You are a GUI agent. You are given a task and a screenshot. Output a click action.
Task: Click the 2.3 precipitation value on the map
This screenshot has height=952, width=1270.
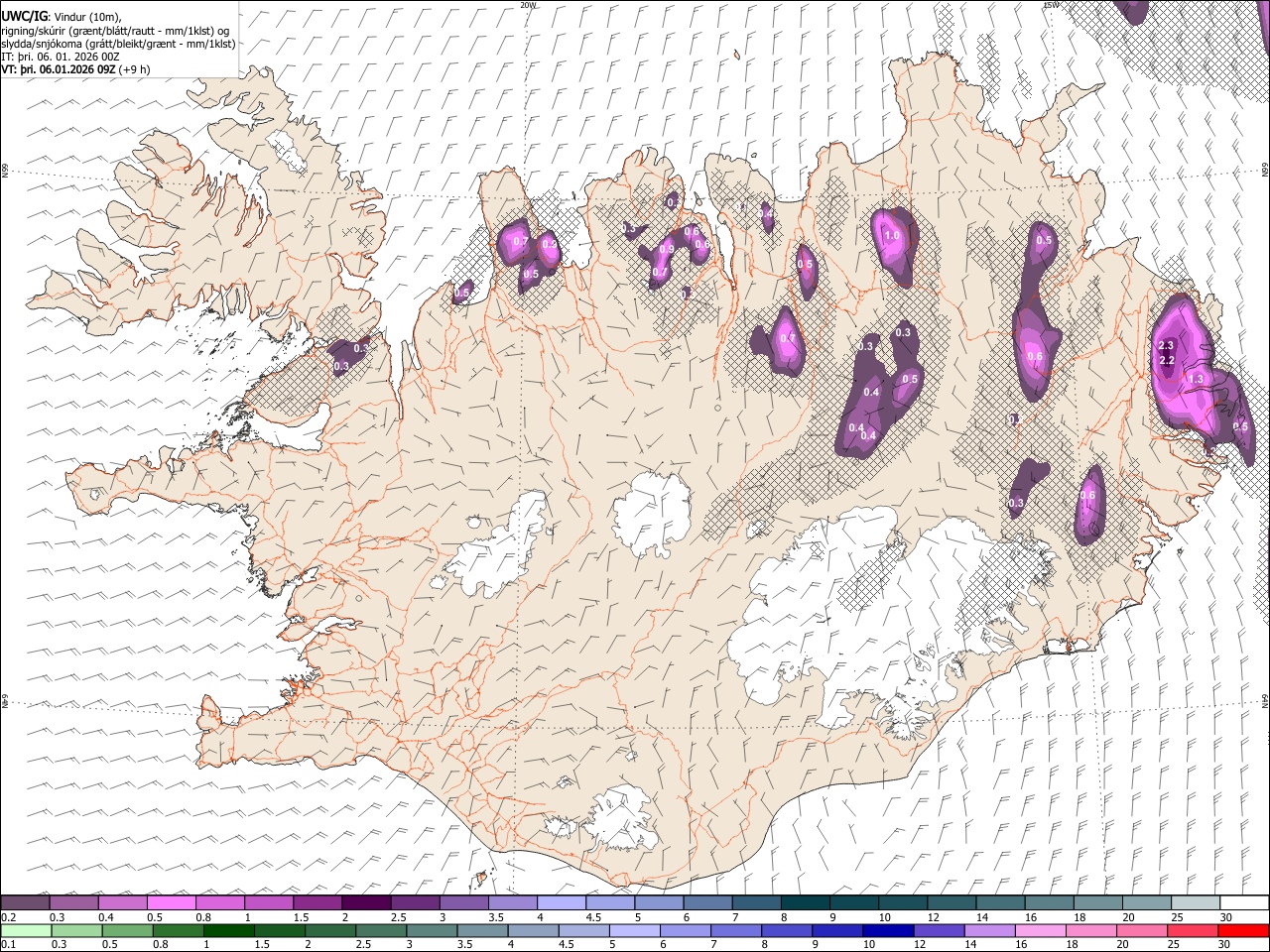coord(1166,345)
